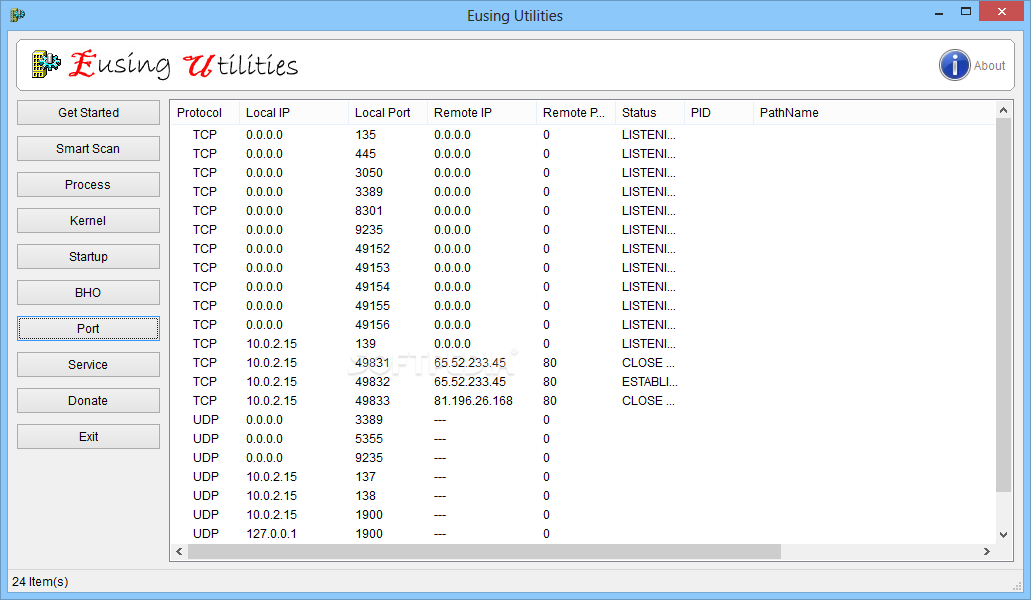This screenshot has height=600, width=1031.
Task: Select the row with local port 49155
Action: click(x=583, y=306)
